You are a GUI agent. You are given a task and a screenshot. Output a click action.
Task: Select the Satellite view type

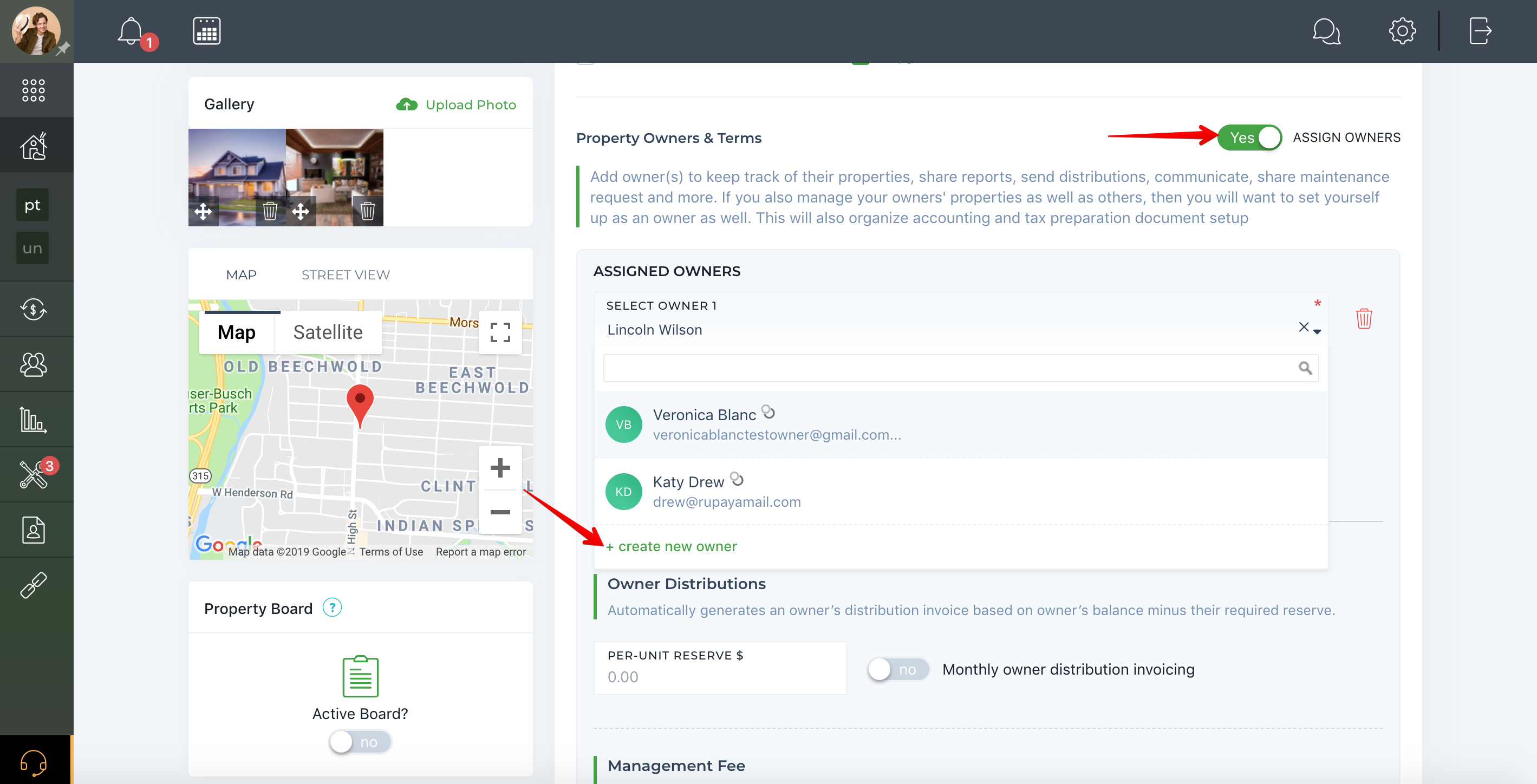[x=328, y=332]
